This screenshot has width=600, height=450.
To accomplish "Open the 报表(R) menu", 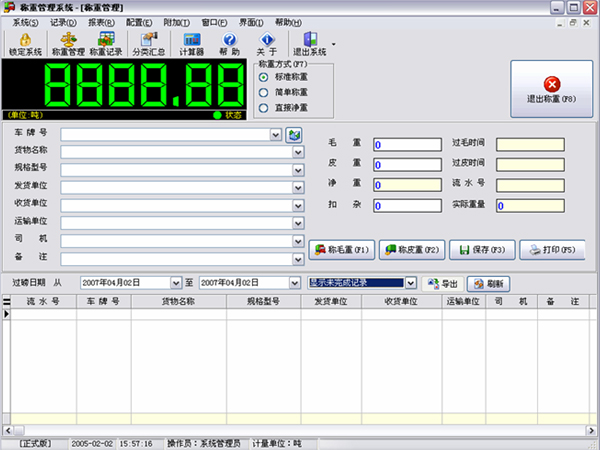I will (98, 21).
